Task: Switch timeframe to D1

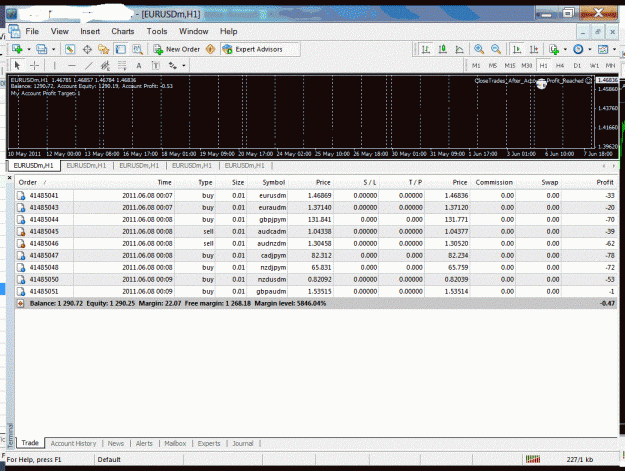Action: click(577, 65)
